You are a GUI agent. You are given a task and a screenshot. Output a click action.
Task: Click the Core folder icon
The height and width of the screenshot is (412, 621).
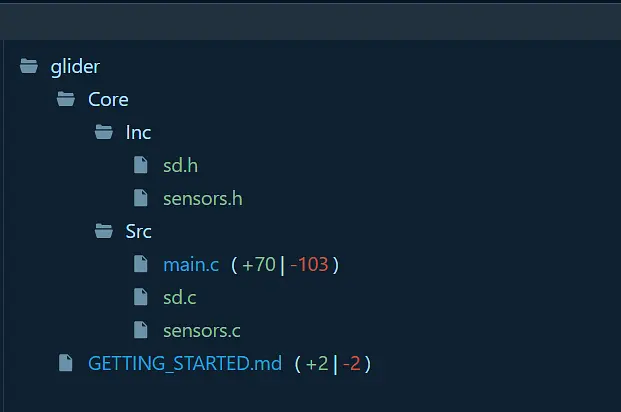(66, 99)
